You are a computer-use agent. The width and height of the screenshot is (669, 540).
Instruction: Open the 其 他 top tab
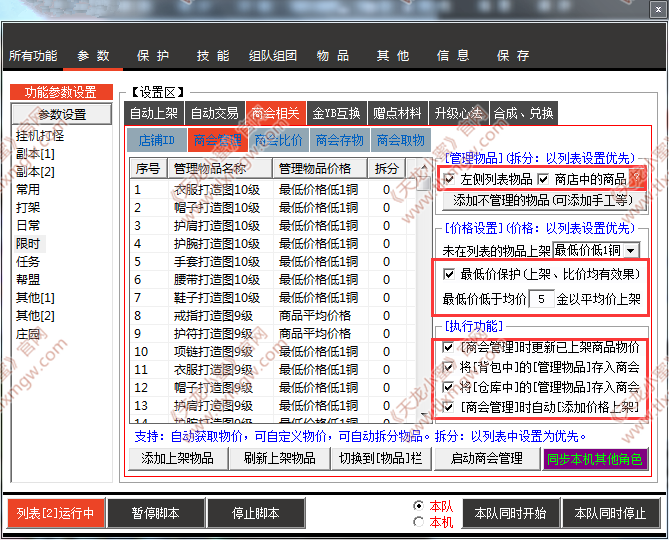point(393,55)
